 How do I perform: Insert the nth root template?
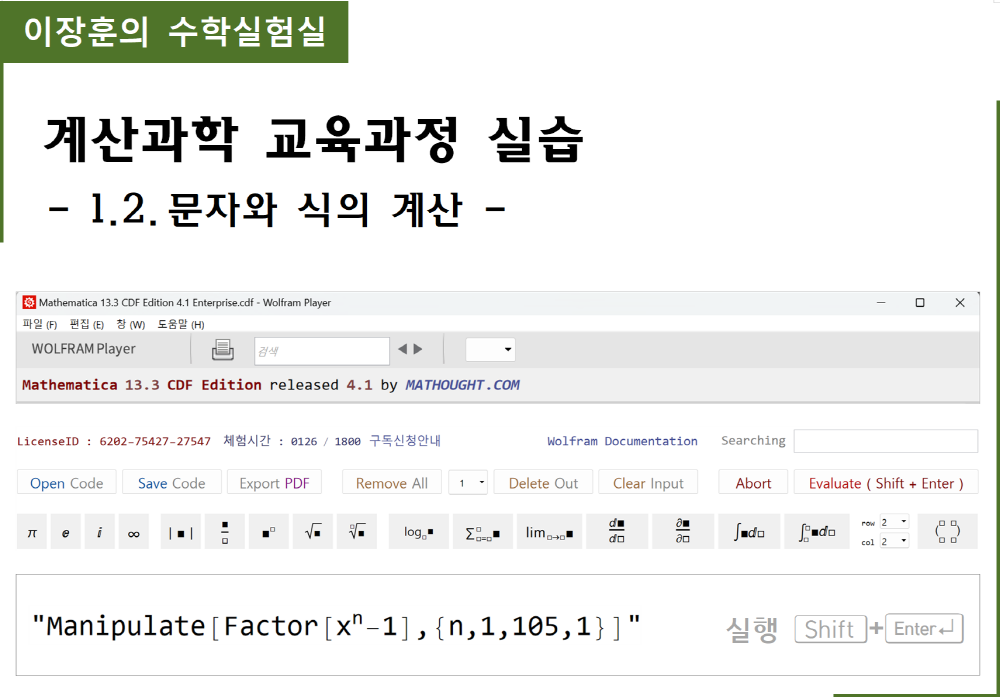tap(357, 532)
